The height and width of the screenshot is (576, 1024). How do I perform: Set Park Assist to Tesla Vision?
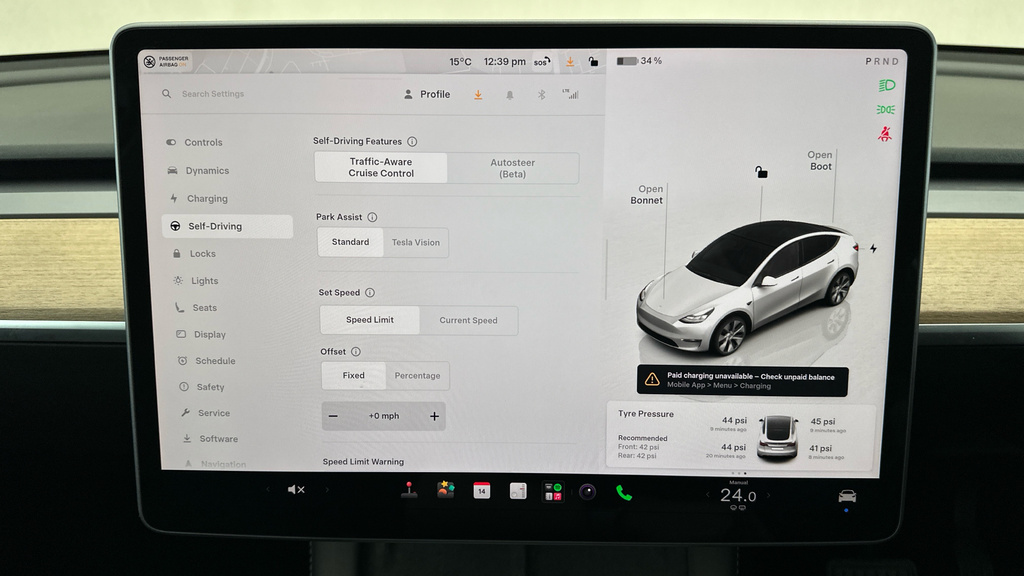tap(415, 242)
